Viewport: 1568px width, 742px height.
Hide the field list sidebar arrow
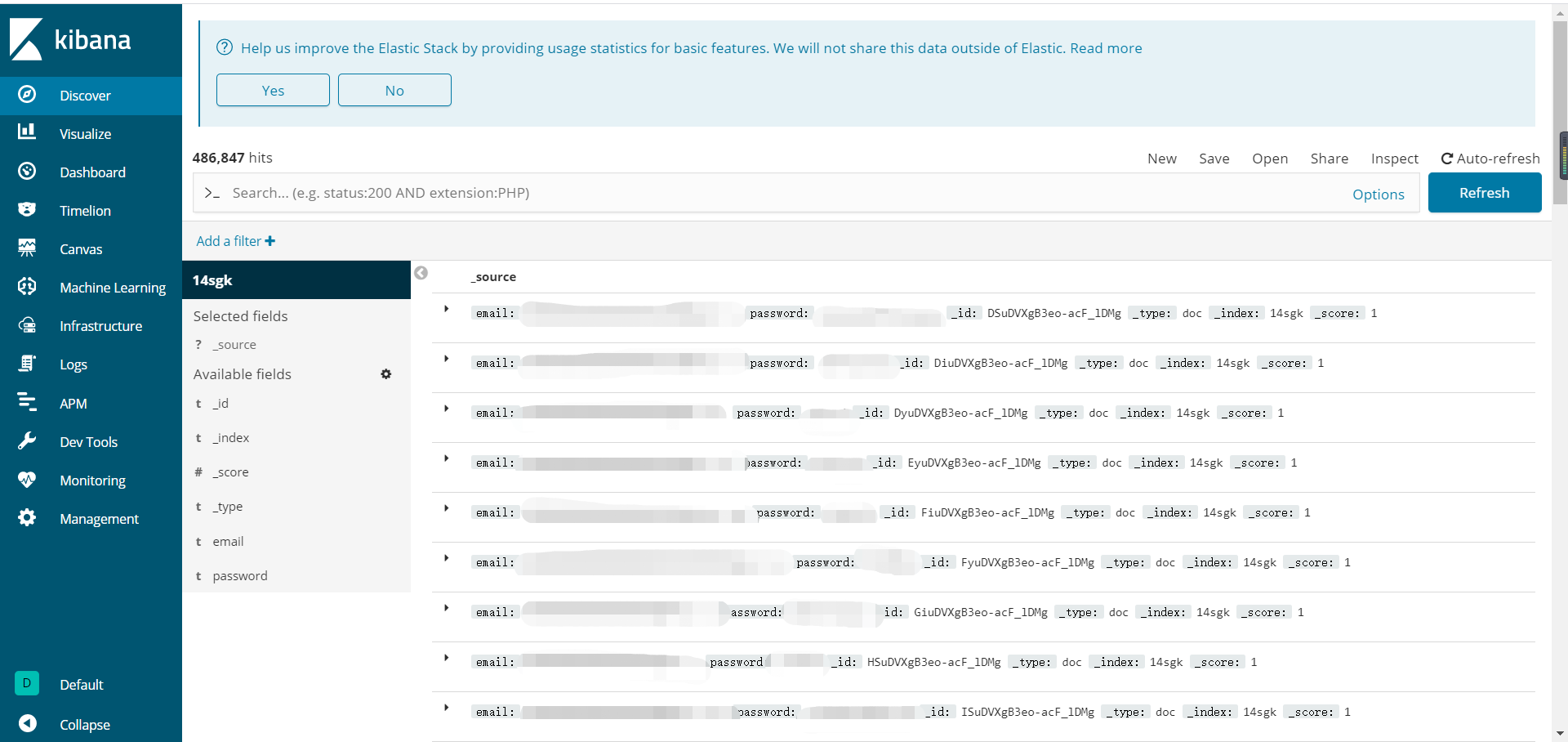[421, 273]
